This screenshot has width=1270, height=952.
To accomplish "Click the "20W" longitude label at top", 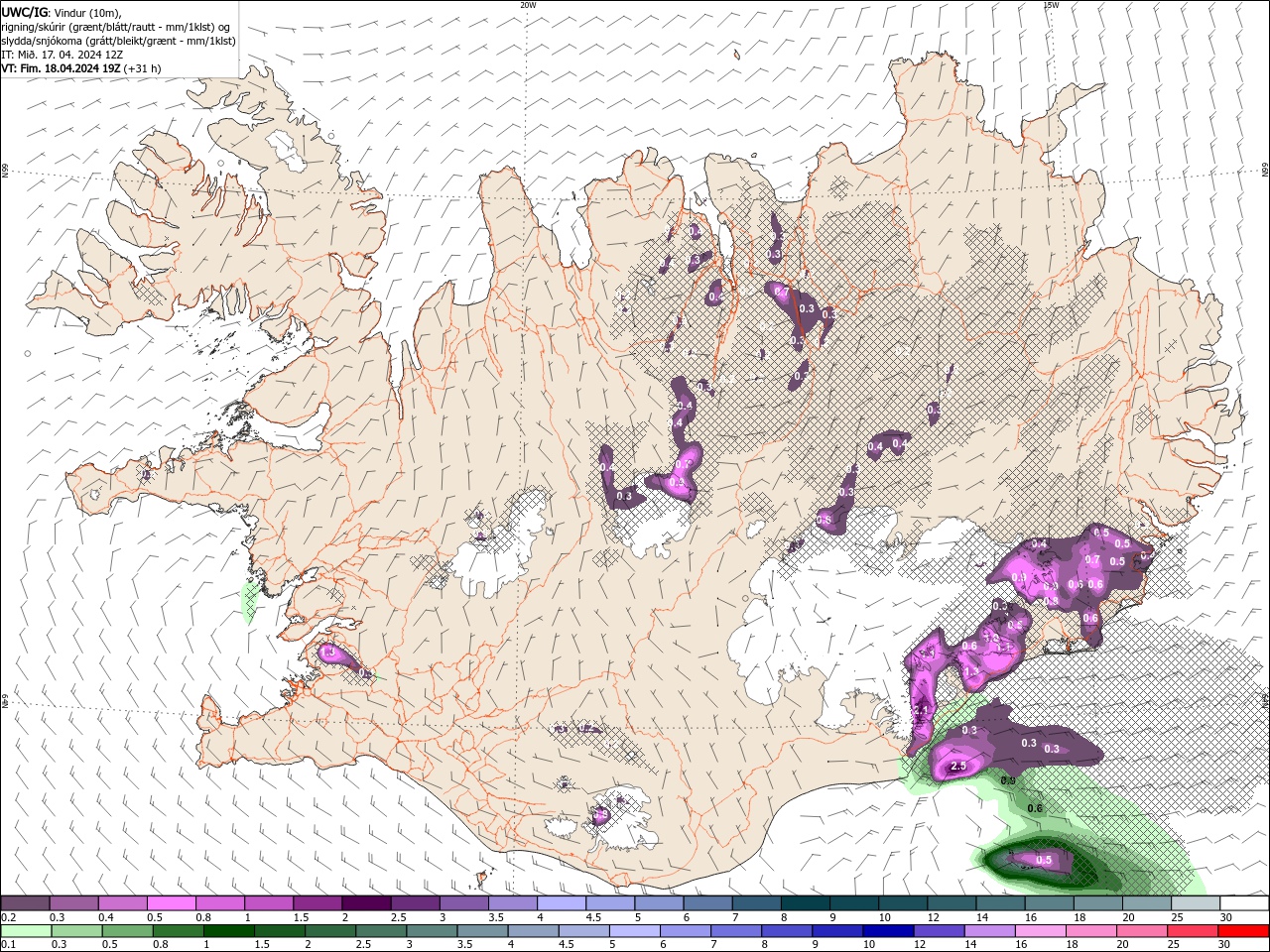I will (528, 5).
